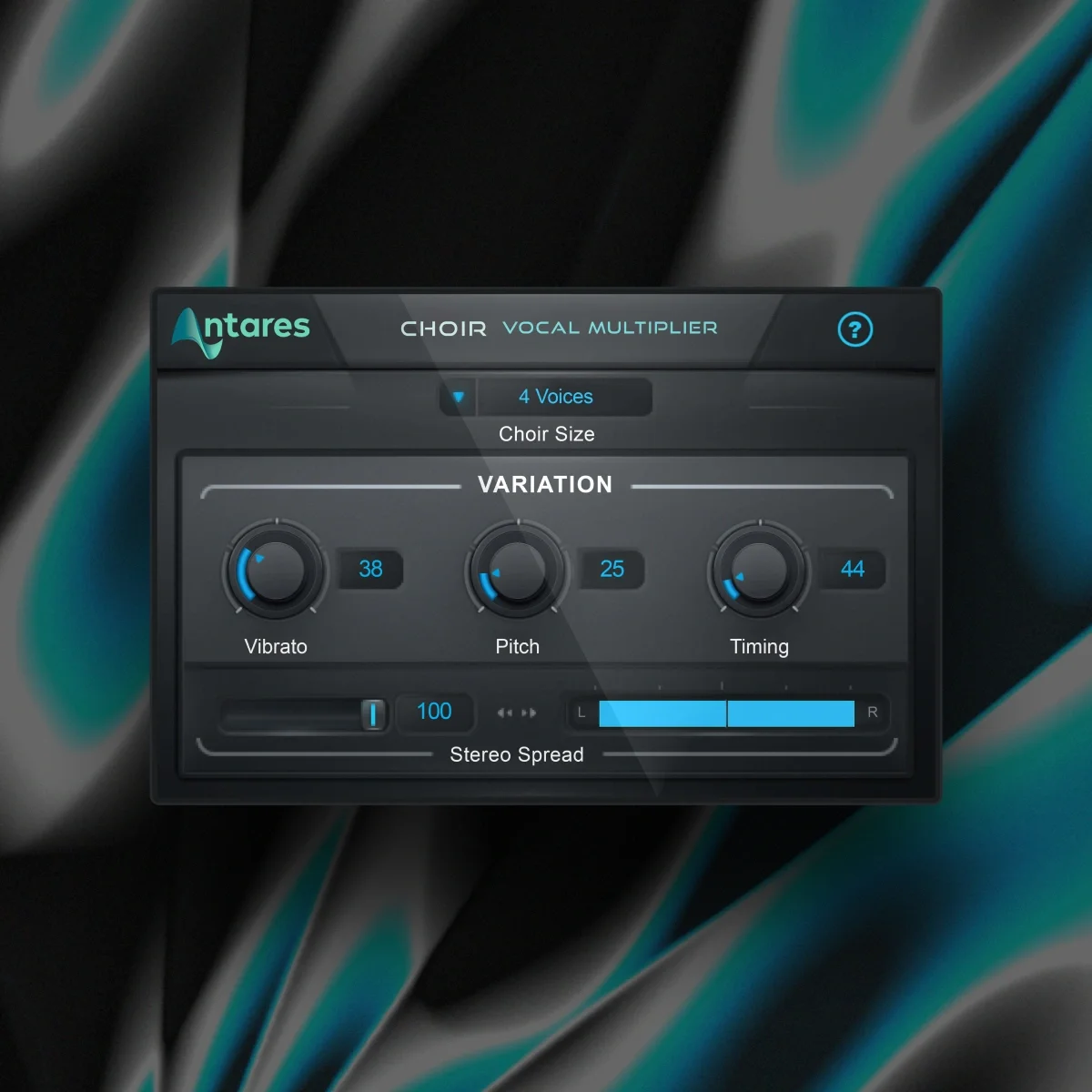Click the VOCAL MULTIPLIER title text
The height and width of the screenshot is (1092, 1092).
click(611, 328)
